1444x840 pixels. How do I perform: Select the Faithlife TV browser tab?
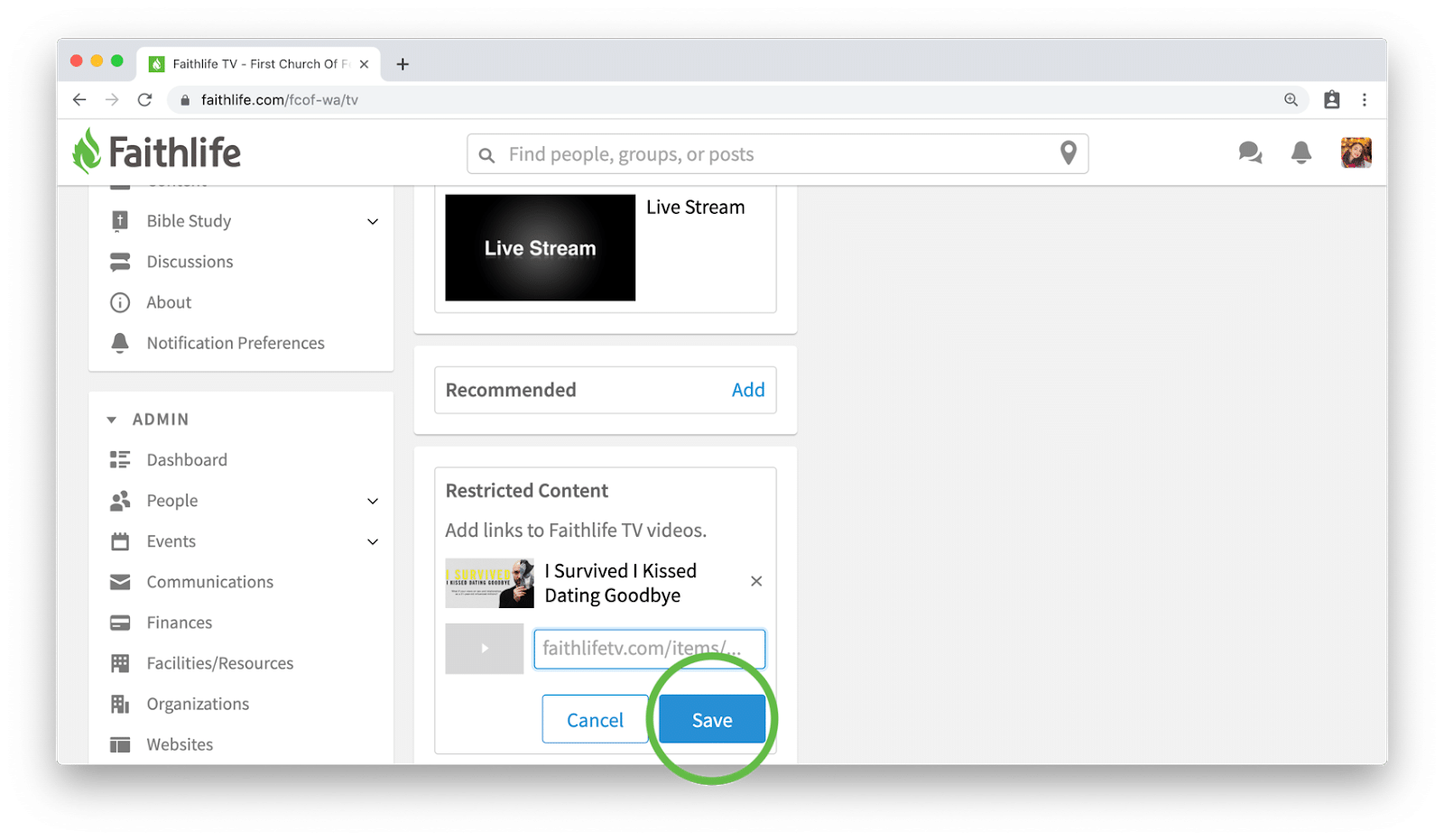pos(259,64)
